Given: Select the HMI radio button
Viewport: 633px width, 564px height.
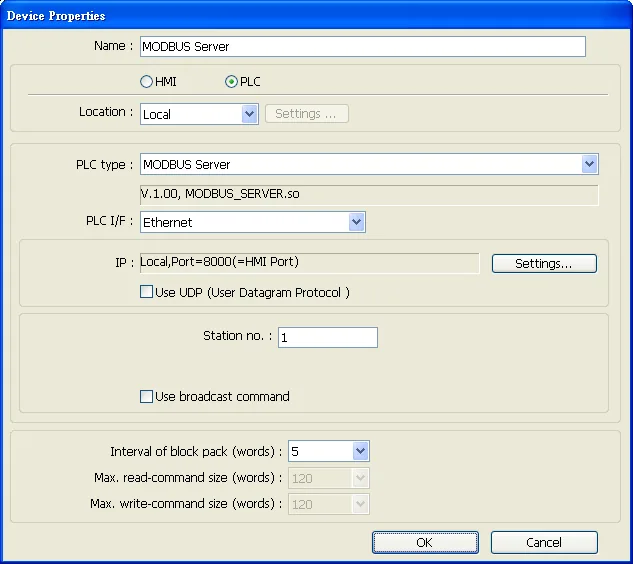Looking at the screenshot, I should coord(146,82).
